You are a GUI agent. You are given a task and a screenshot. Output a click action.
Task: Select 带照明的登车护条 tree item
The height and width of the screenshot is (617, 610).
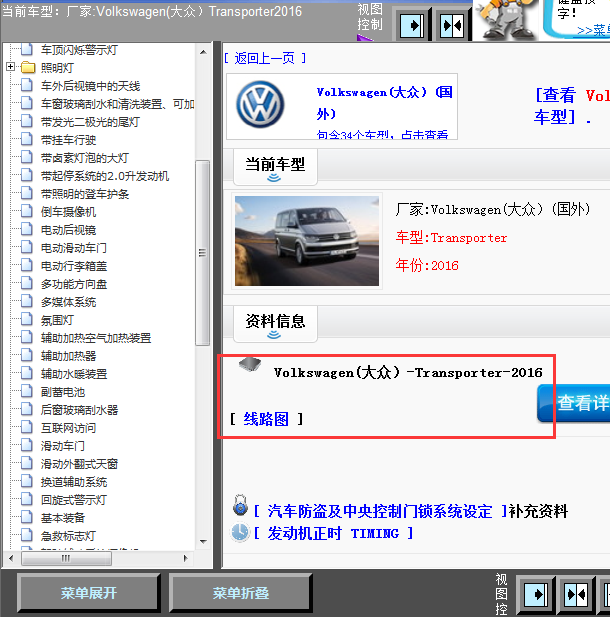[x=85, y=194]
